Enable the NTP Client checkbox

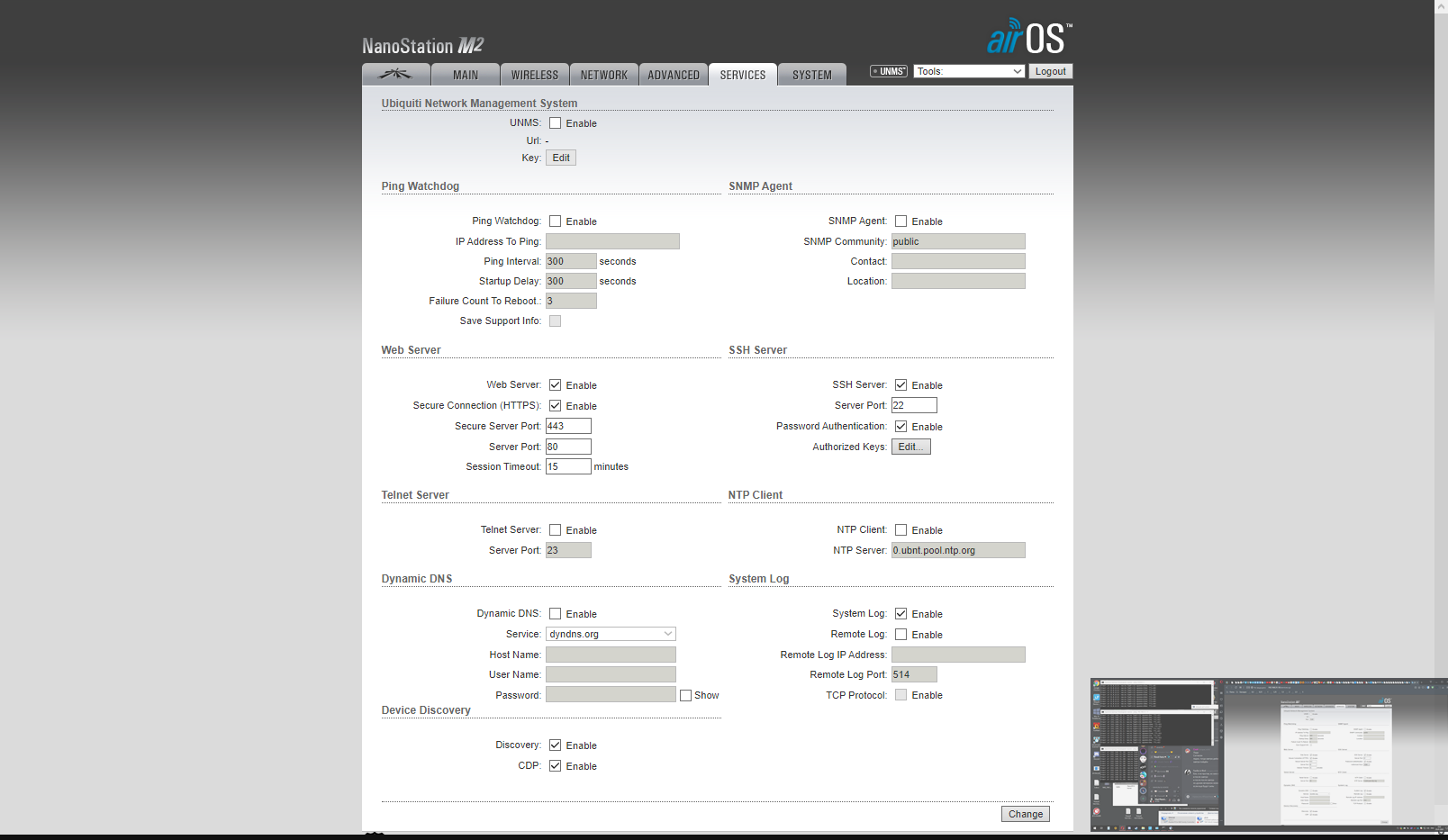point(900,530)
